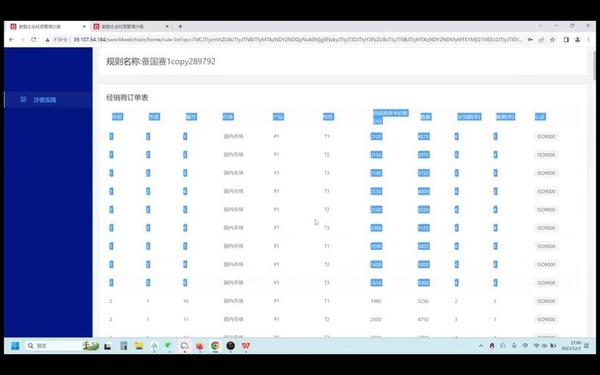Image resolution: width=600 pixels, height=375 pixels.
Task: Open File Explorer folder on the taskbar
Action: (139, 346)
